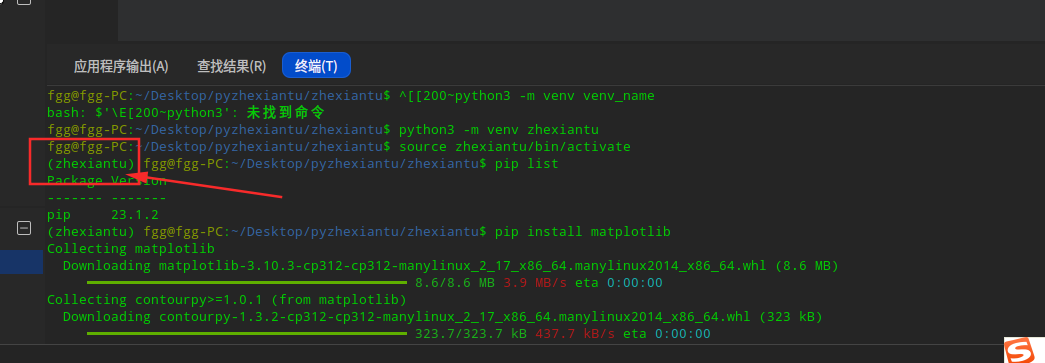Click the '3.9 MB/s' speed value
Screen dimensions: 1045x363
534,282
